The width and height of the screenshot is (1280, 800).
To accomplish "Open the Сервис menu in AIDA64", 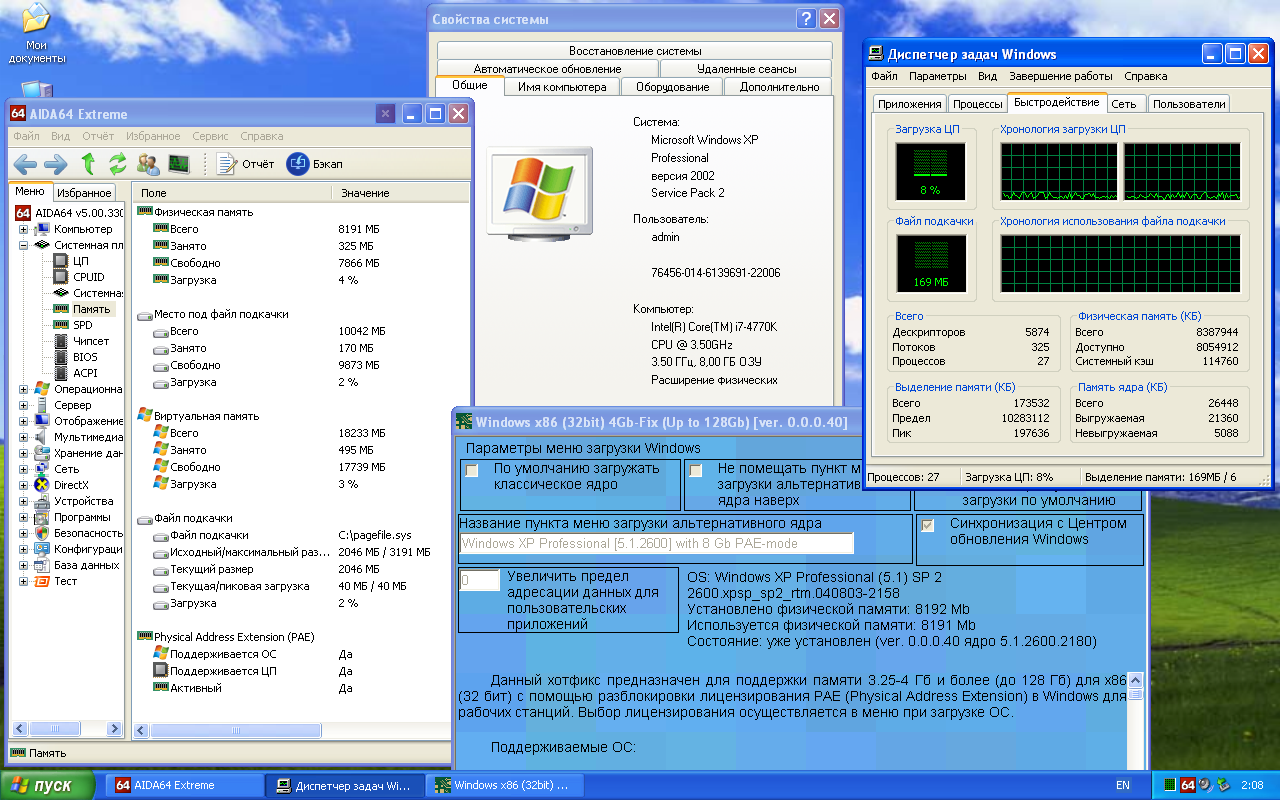I will pos(210,136).
